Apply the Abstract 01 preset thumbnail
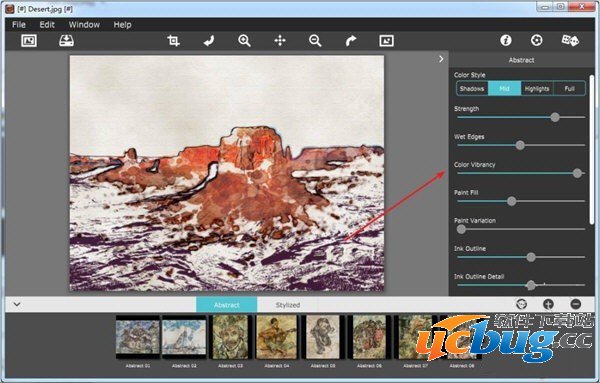This screenshot has width=600, height=383. [x=138, y=337]
